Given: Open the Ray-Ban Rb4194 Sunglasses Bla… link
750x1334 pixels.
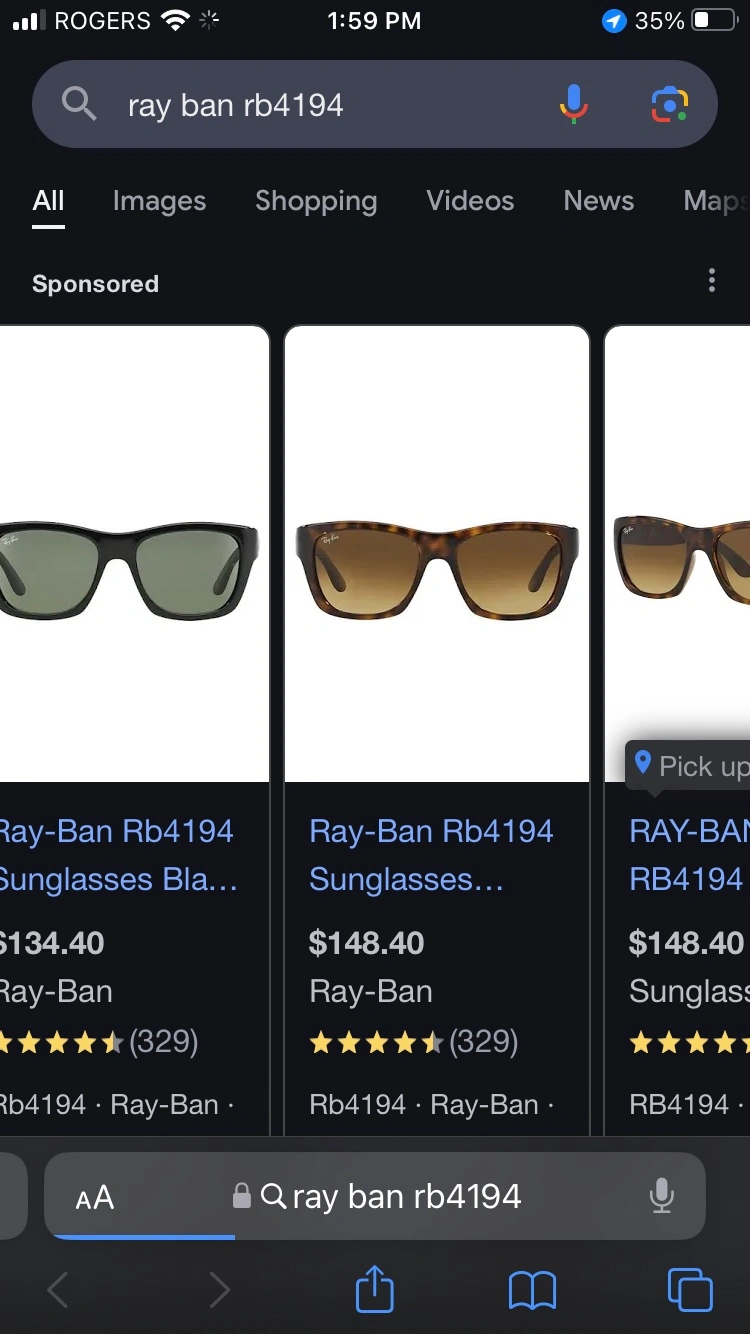Looking at the screenshot, I should tap(118, 855).
